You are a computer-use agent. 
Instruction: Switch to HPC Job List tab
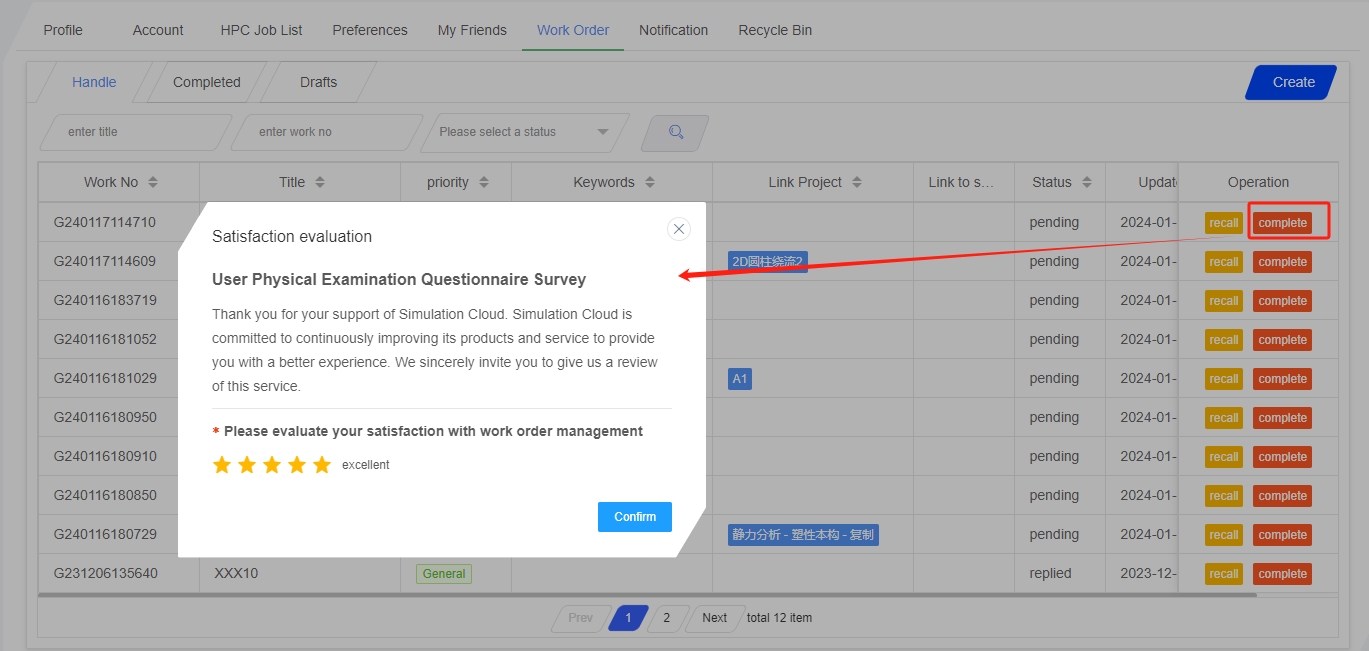point(261,30)
